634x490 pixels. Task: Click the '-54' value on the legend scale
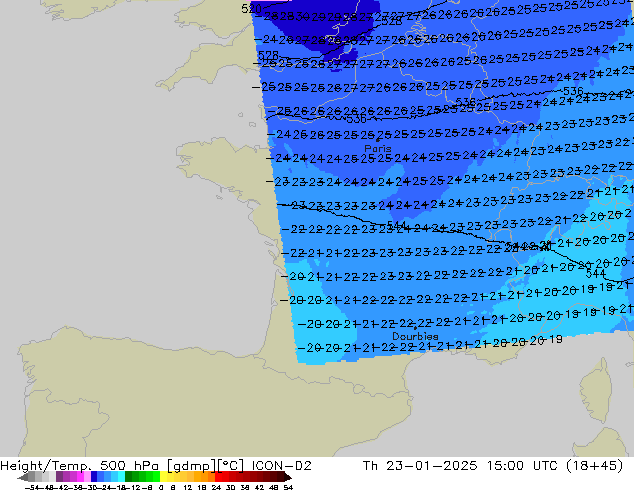(32, 487)
